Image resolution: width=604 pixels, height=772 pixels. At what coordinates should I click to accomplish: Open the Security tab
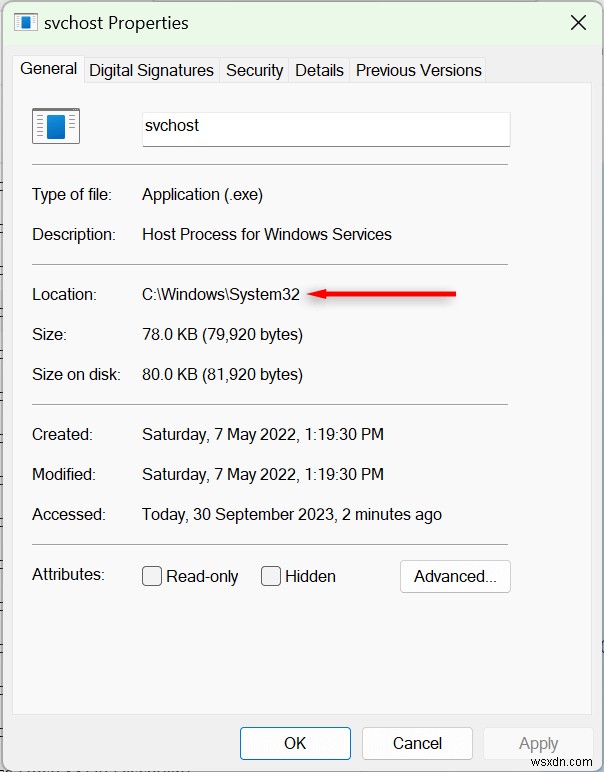[x=254, y=70]
